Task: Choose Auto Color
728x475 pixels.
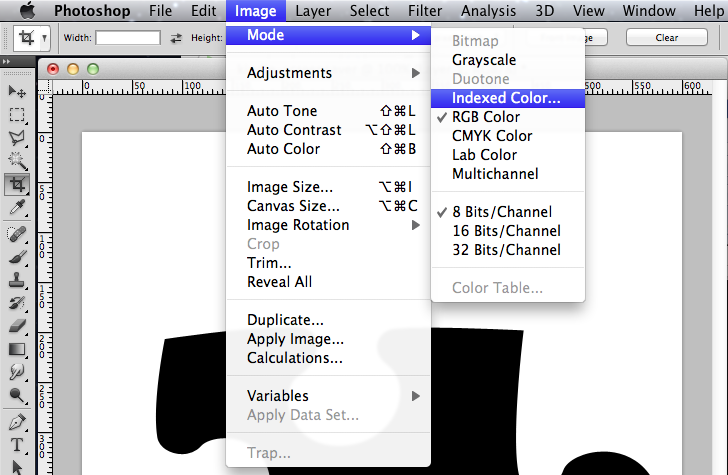Action: [329, 149]
